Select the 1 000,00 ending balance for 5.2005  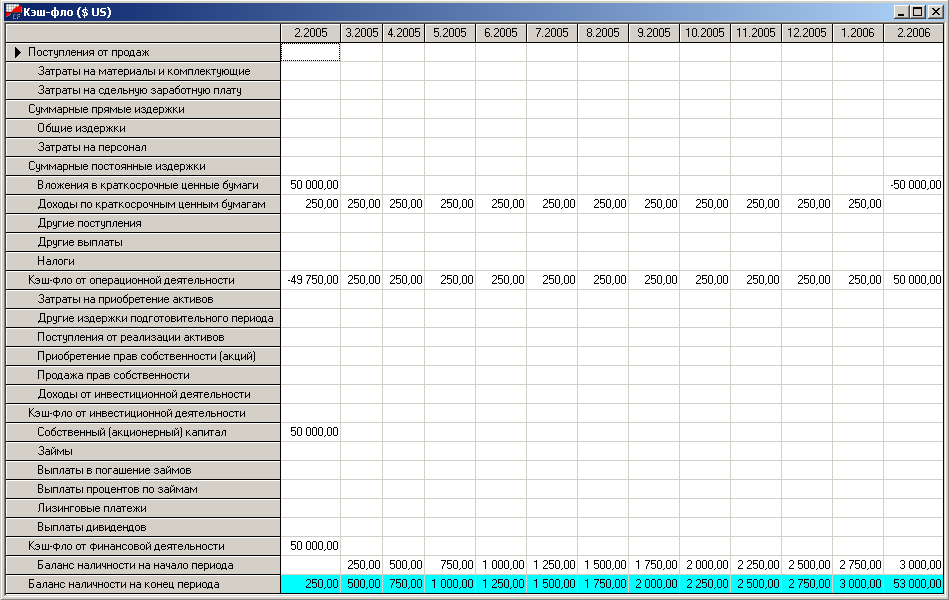(x=450, y=584)
